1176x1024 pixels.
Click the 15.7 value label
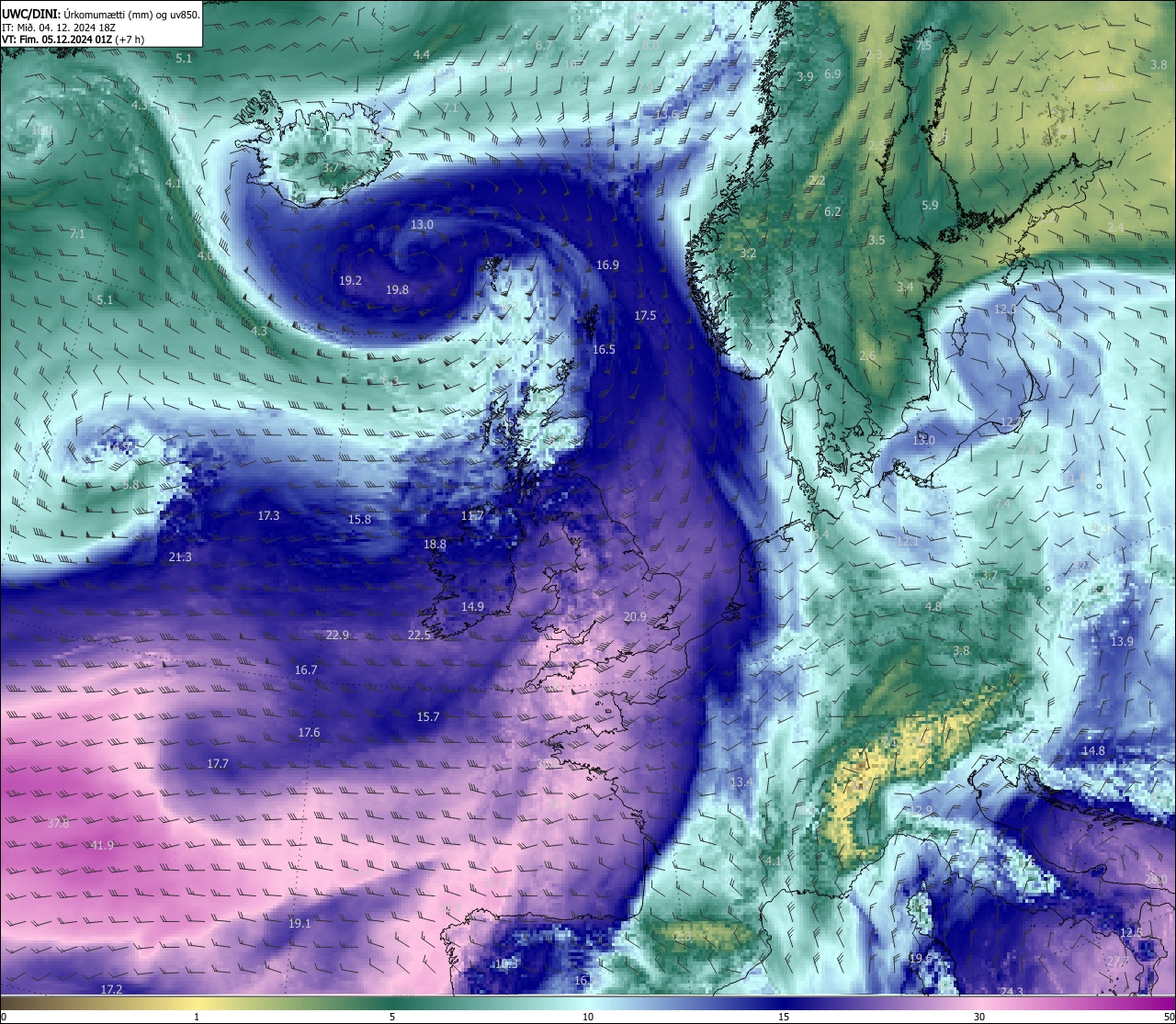click(x=428, y=716)
